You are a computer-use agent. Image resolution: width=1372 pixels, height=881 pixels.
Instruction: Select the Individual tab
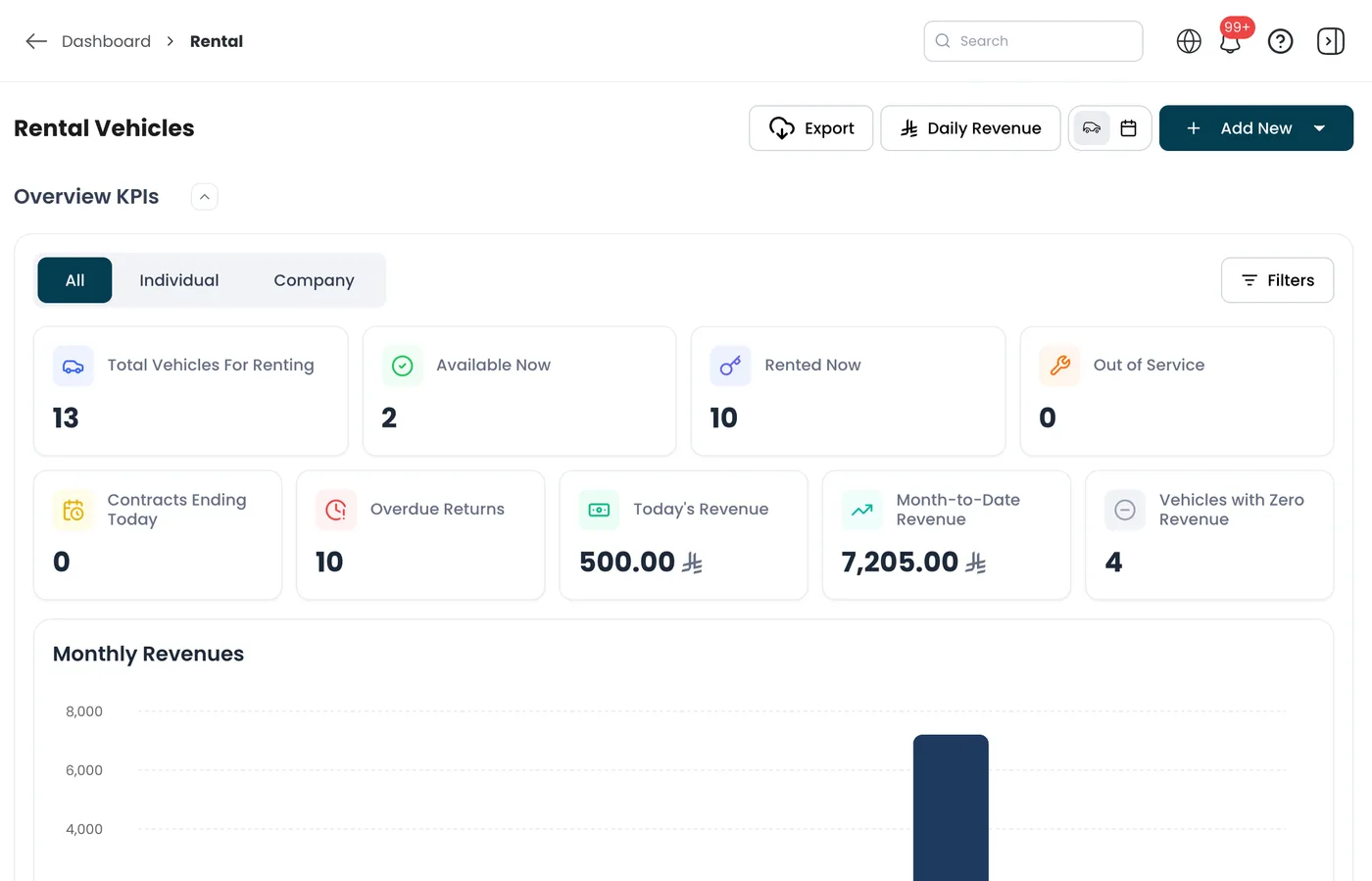(x=179, y=280)
